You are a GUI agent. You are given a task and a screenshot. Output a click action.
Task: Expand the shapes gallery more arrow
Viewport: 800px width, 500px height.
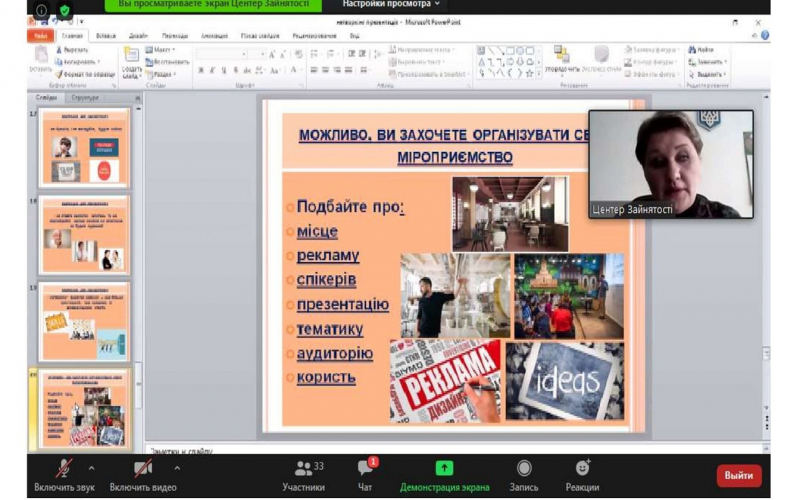pyautogui.click(x=539, y=73)
